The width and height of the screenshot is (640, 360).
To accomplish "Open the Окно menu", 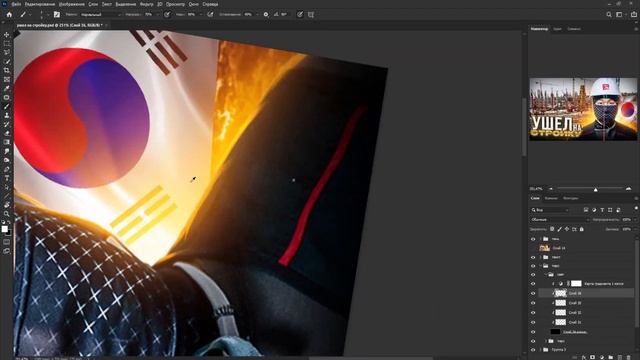I will click(193, 4).
